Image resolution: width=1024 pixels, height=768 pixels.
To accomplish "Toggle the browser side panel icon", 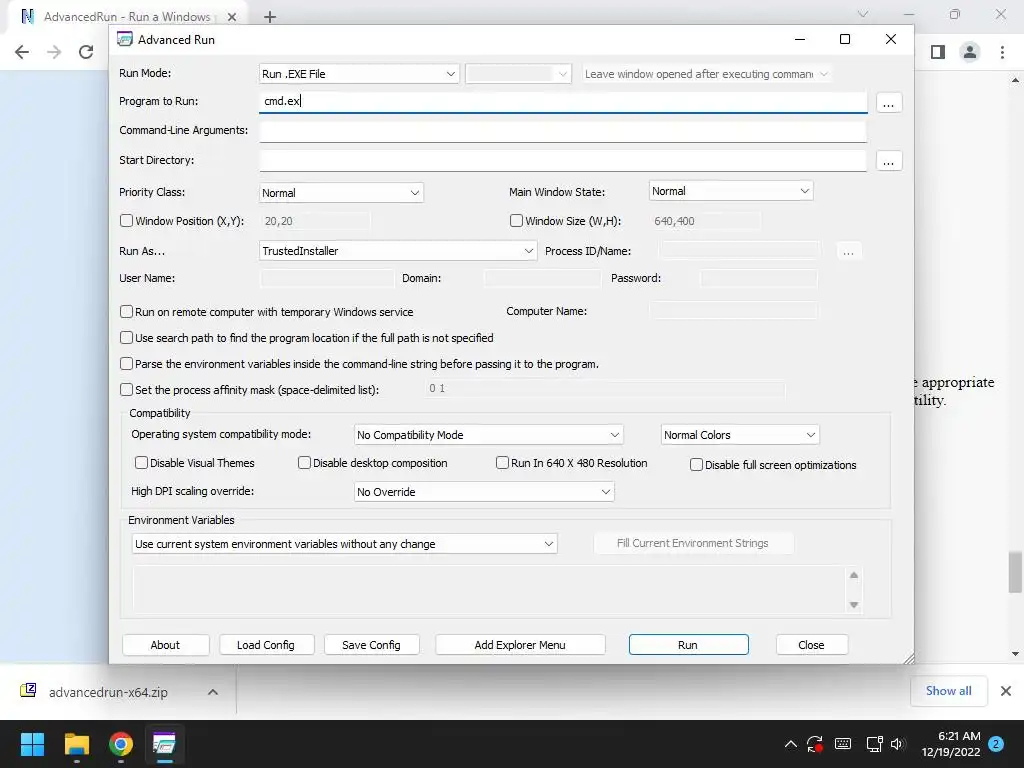I will [938, 52].
